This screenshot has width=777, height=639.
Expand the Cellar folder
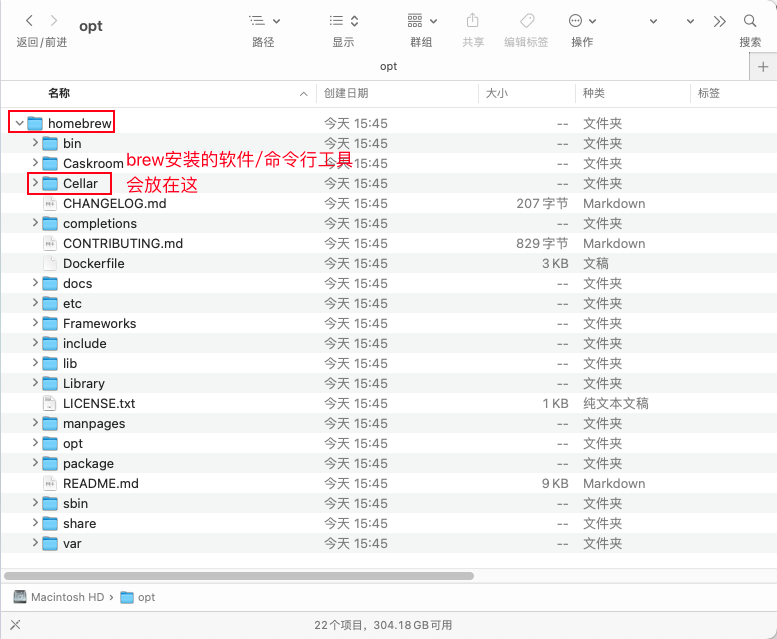(35, 183)
